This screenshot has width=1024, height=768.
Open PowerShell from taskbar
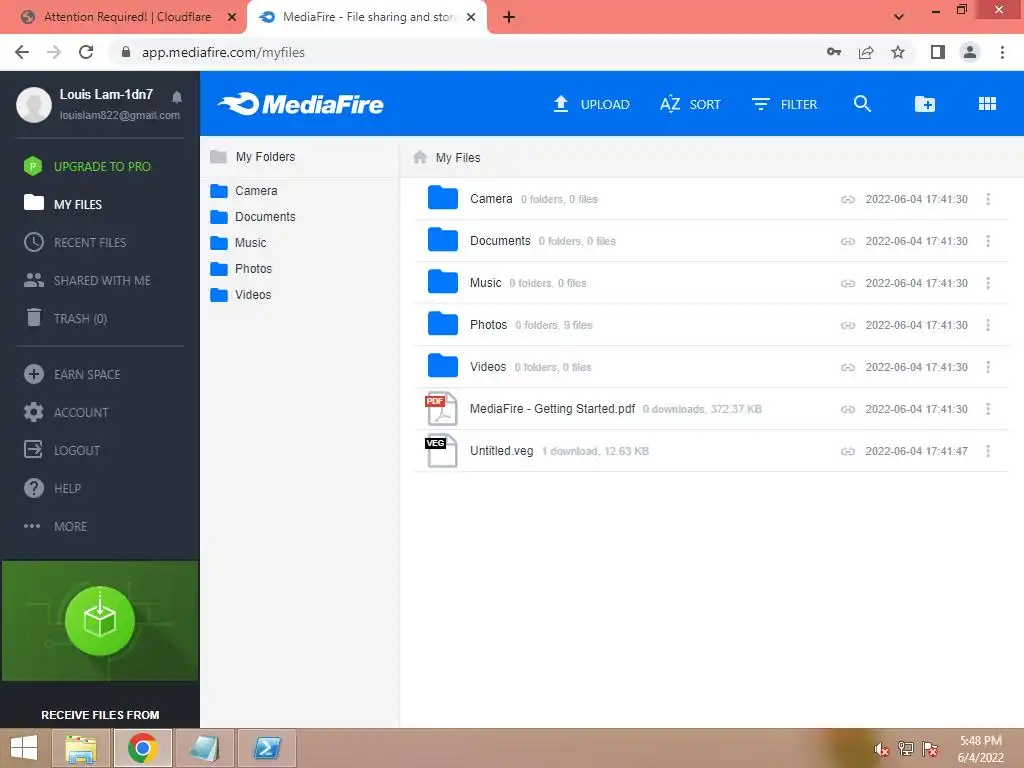coord(266,748)
